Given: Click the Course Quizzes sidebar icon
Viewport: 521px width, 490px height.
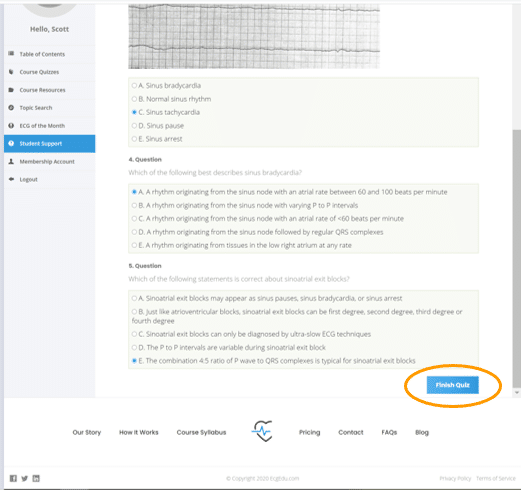Looking at the screenshot, I should coord(11,72).
